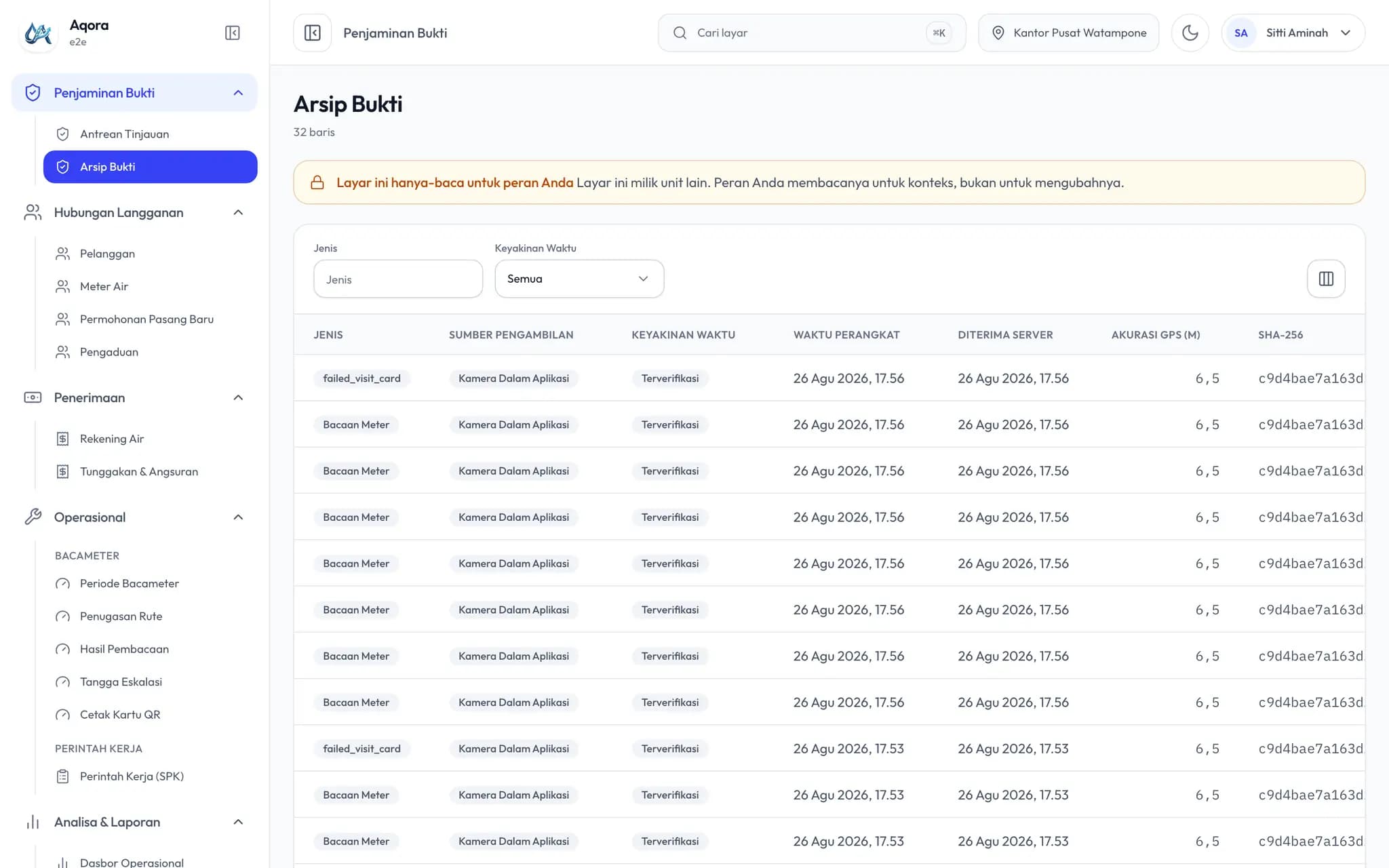Toggle the sidebar panel button beside Penjaminan Bukti title
The image size is (1389, 868).
click(313, 33)
